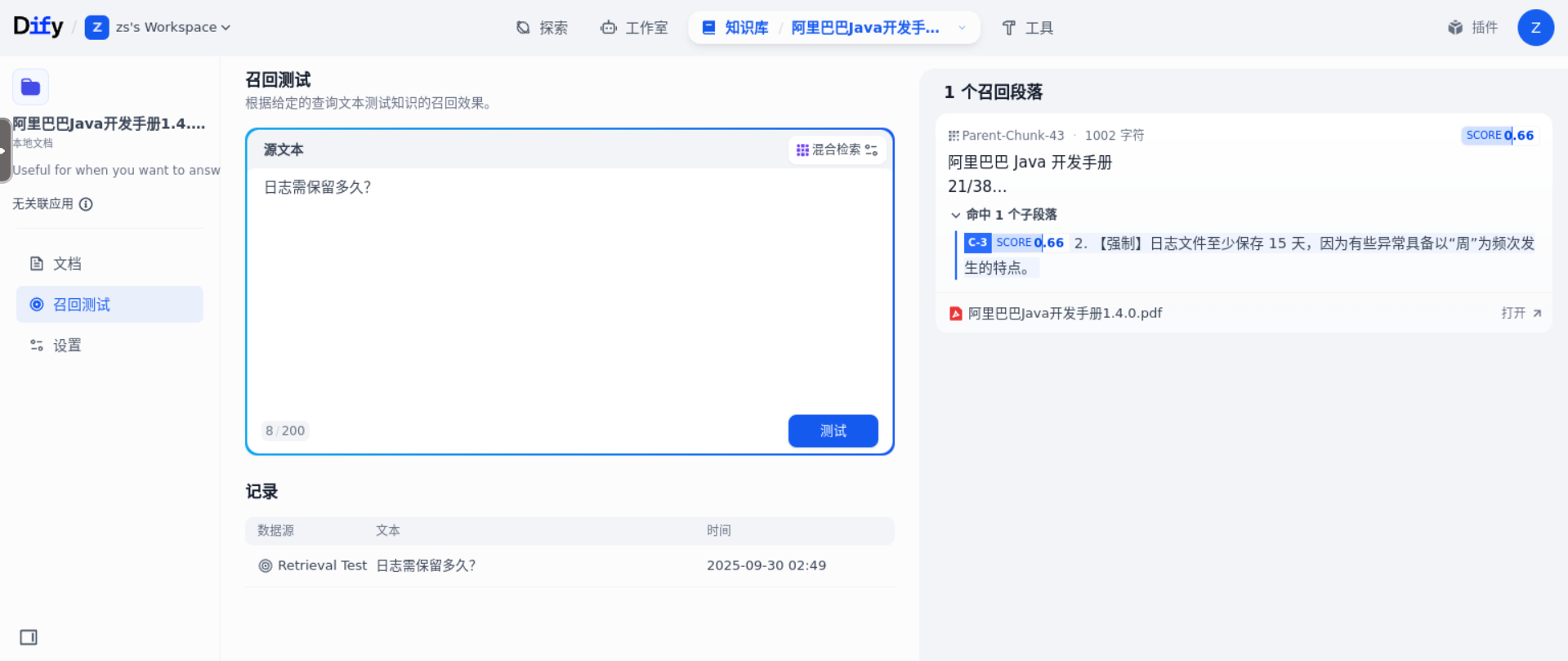The image size is (1568, 661).
Task: Click 文本 column header
Action: (387, 530)
